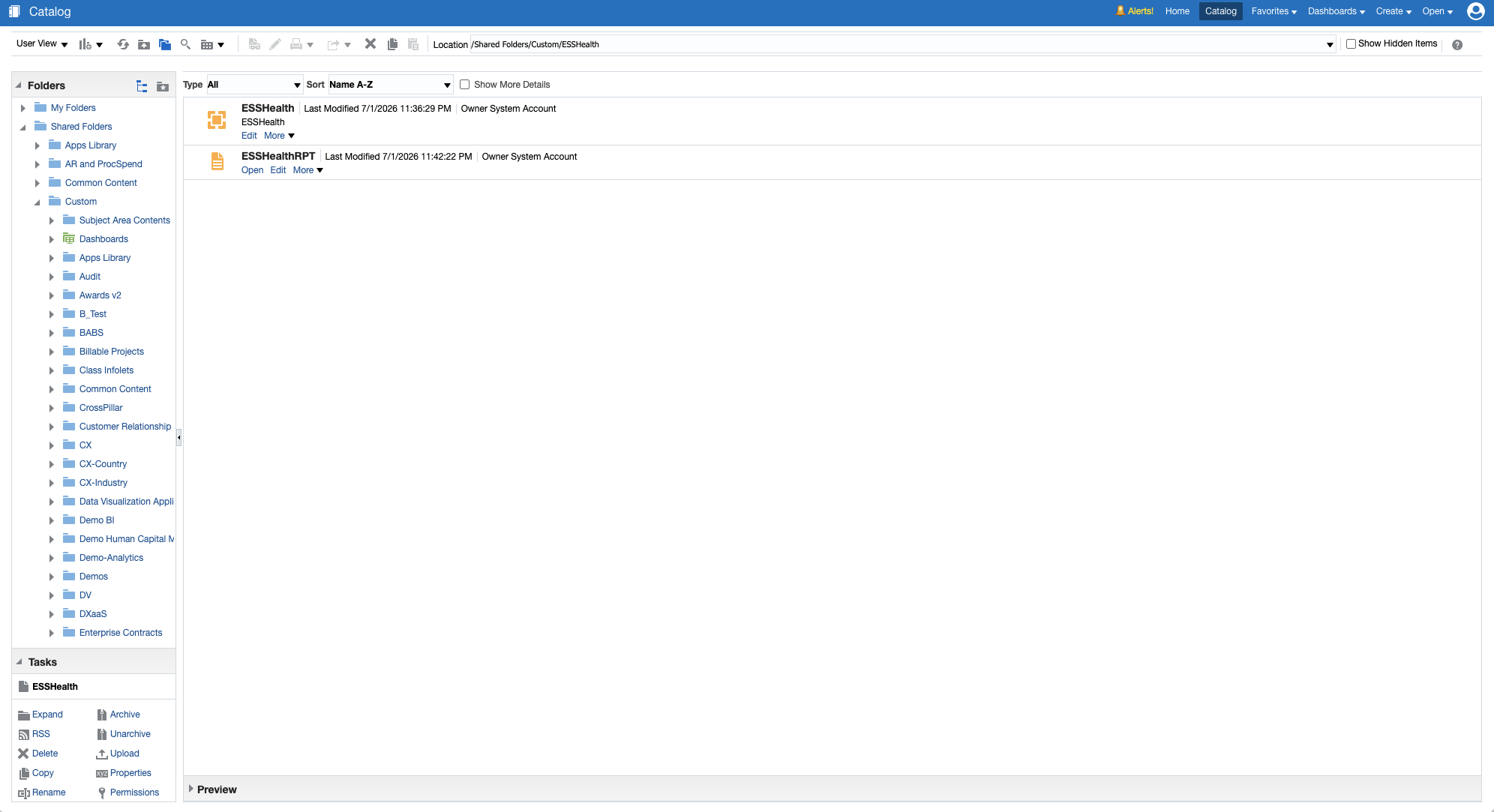Collapse the Custom folder node
This screenshot has height=812, width=1494.
coord(37,202)
